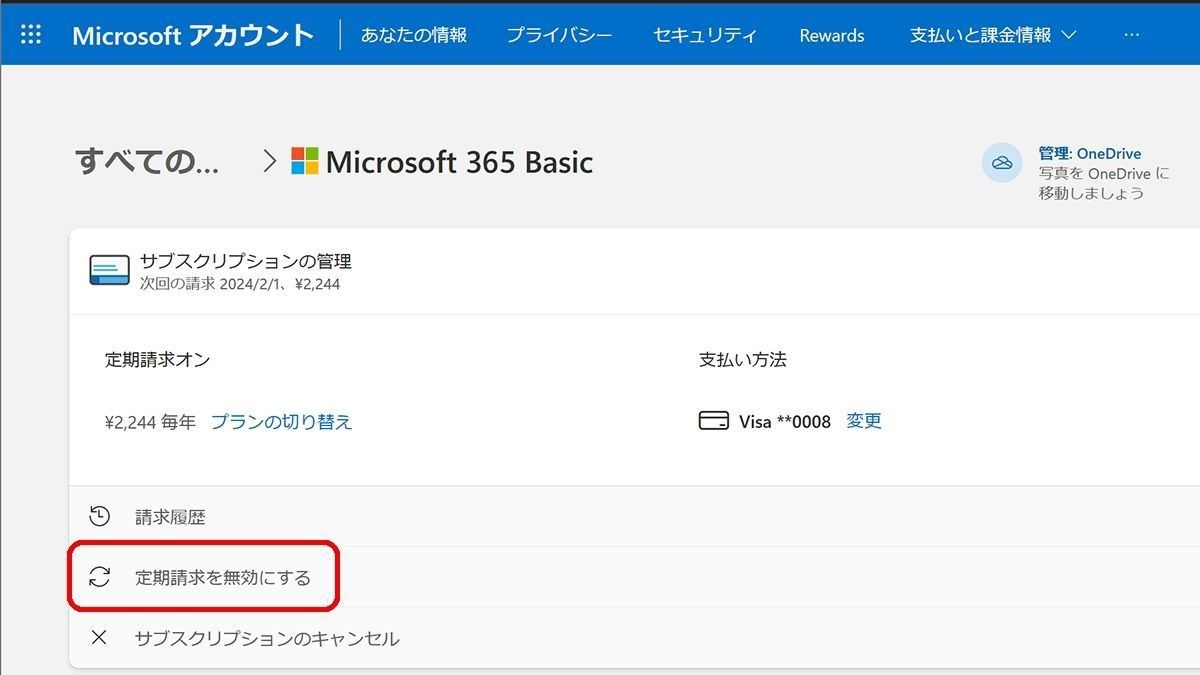Image resolution: width=1200 pixels, height=675 pixels.
Task: Click the billing history clock icon
Action: pos(99,517)
